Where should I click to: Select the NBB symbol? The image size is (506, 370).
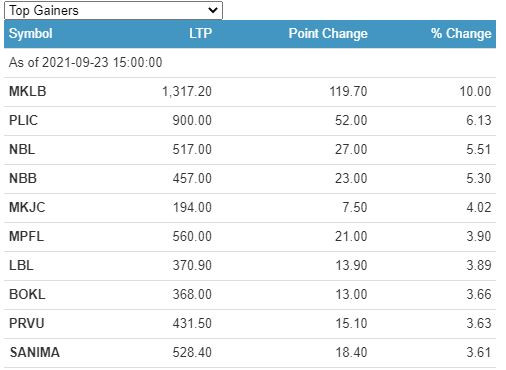pos(23,178)
